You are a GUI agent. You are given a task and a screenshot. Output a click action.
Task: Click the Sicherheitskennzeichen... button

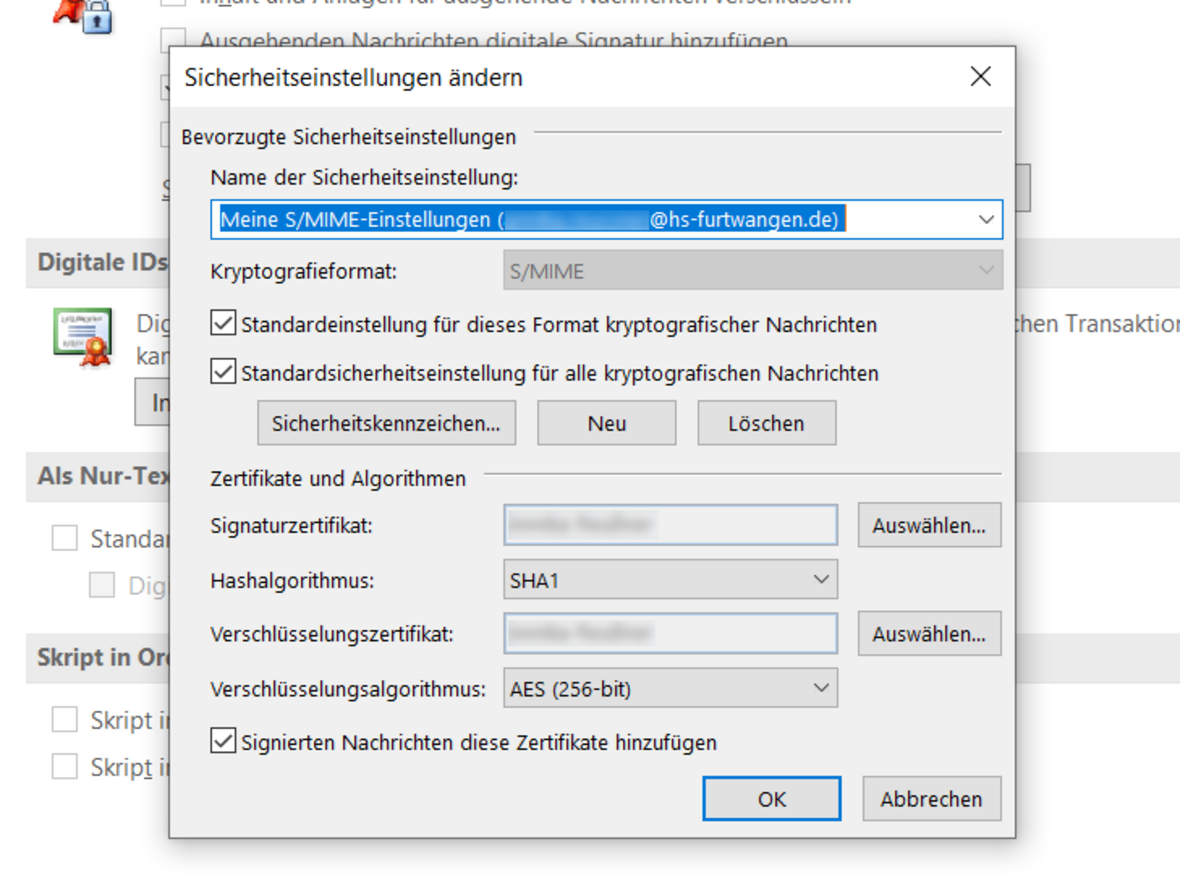click(386, 423)
